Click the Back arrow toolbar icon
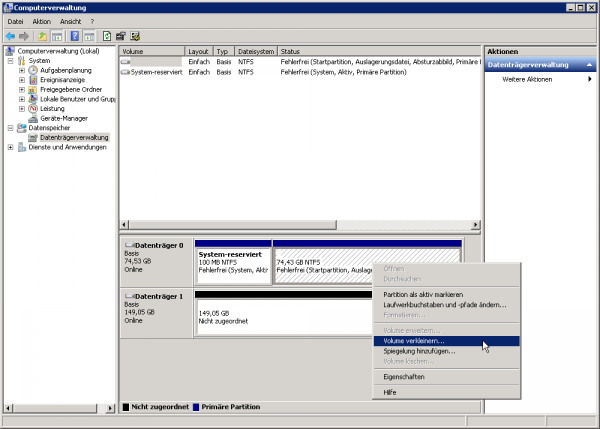 click(11, 36)
